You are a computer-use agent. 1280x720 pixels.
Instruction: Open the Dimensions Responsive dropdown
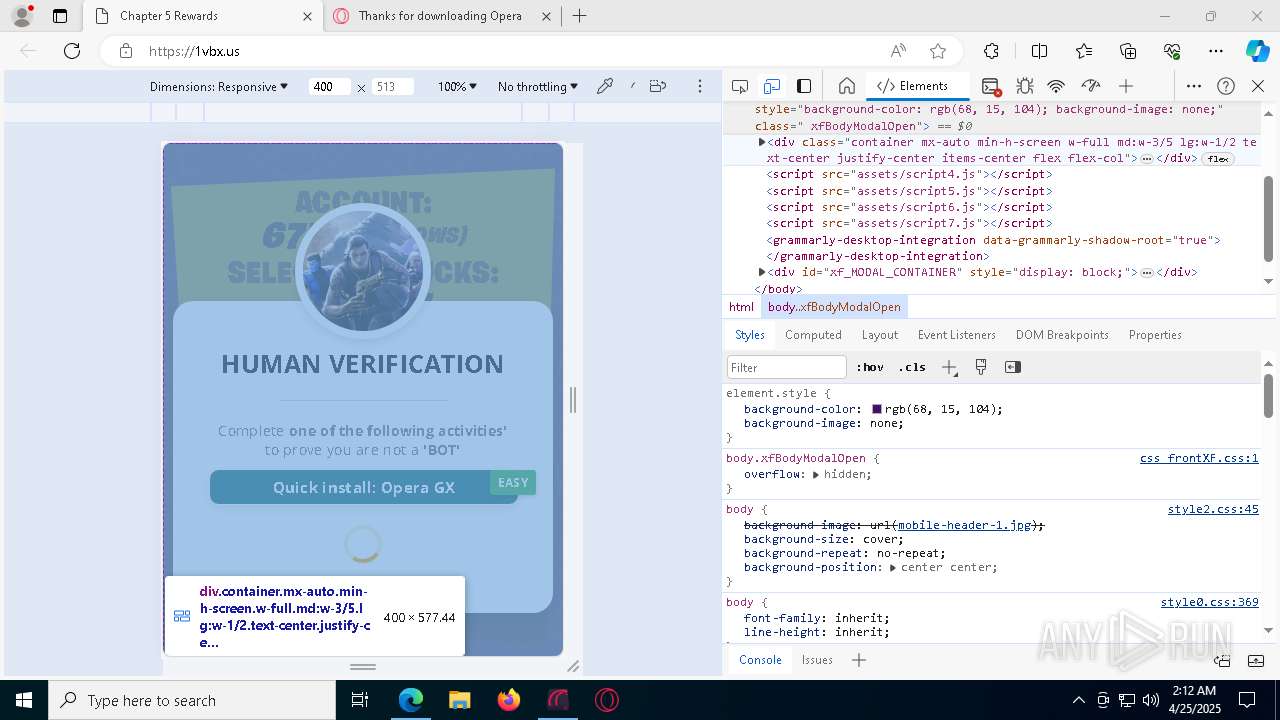[x=219, y=87]
